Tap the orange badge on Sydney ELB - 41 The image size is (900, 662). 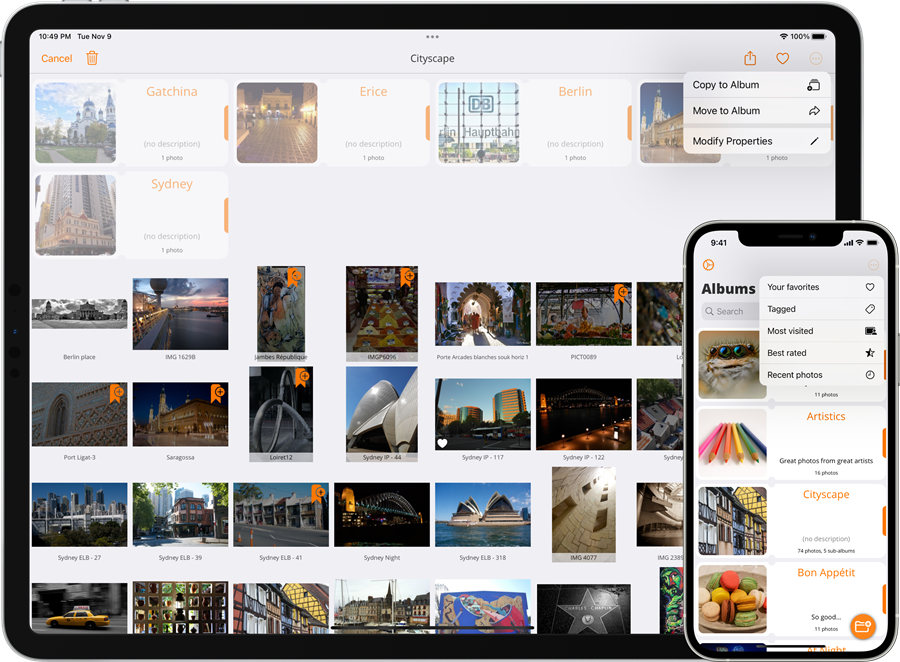coord(319,493)
